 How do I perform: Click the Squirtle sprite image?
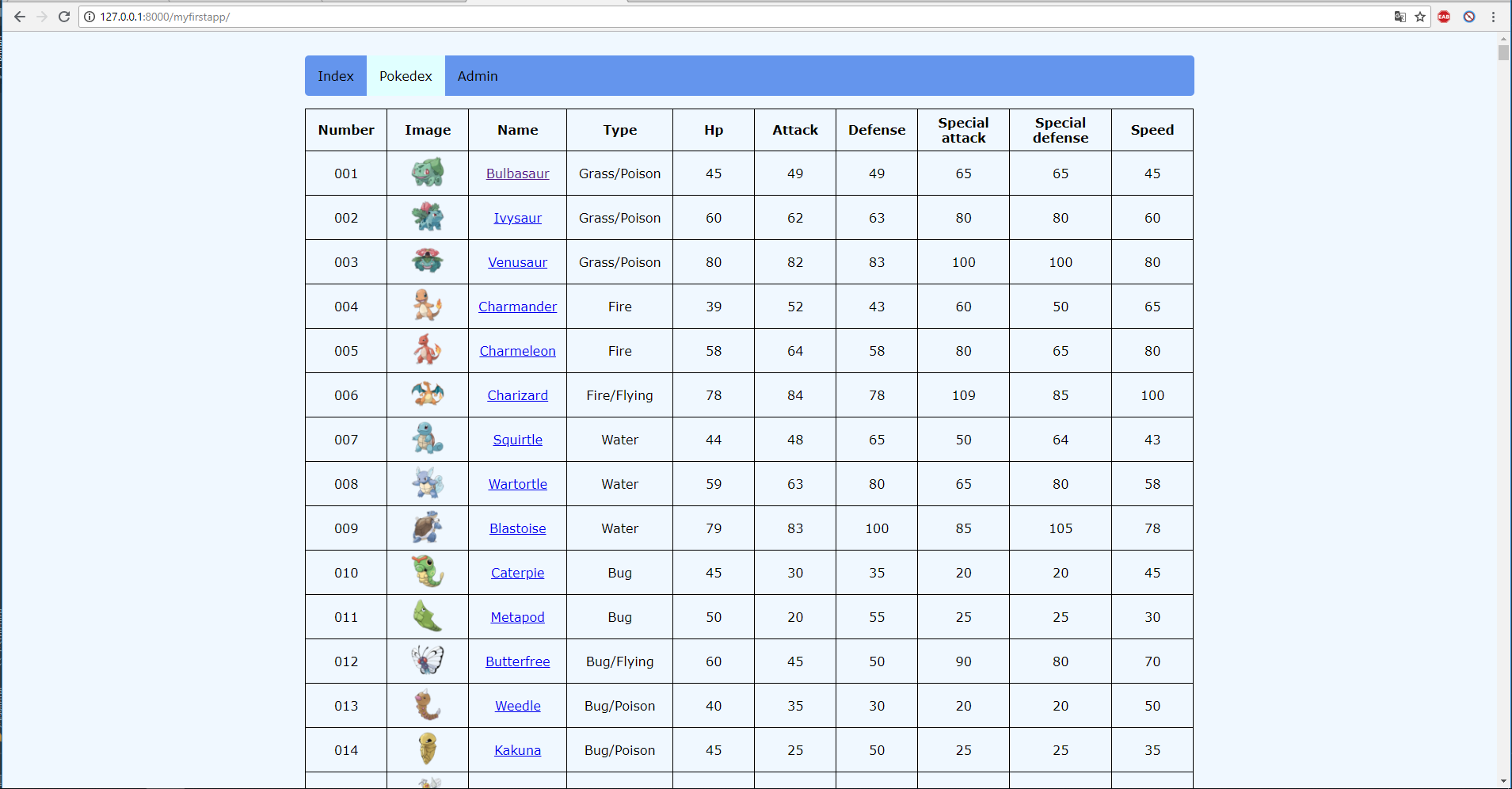[428, 438]
